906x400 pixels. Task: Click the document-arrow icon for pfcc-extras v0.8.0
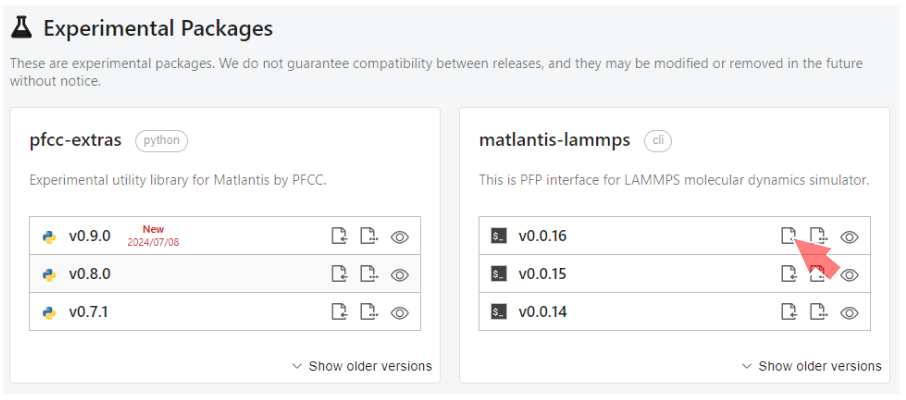339,274
